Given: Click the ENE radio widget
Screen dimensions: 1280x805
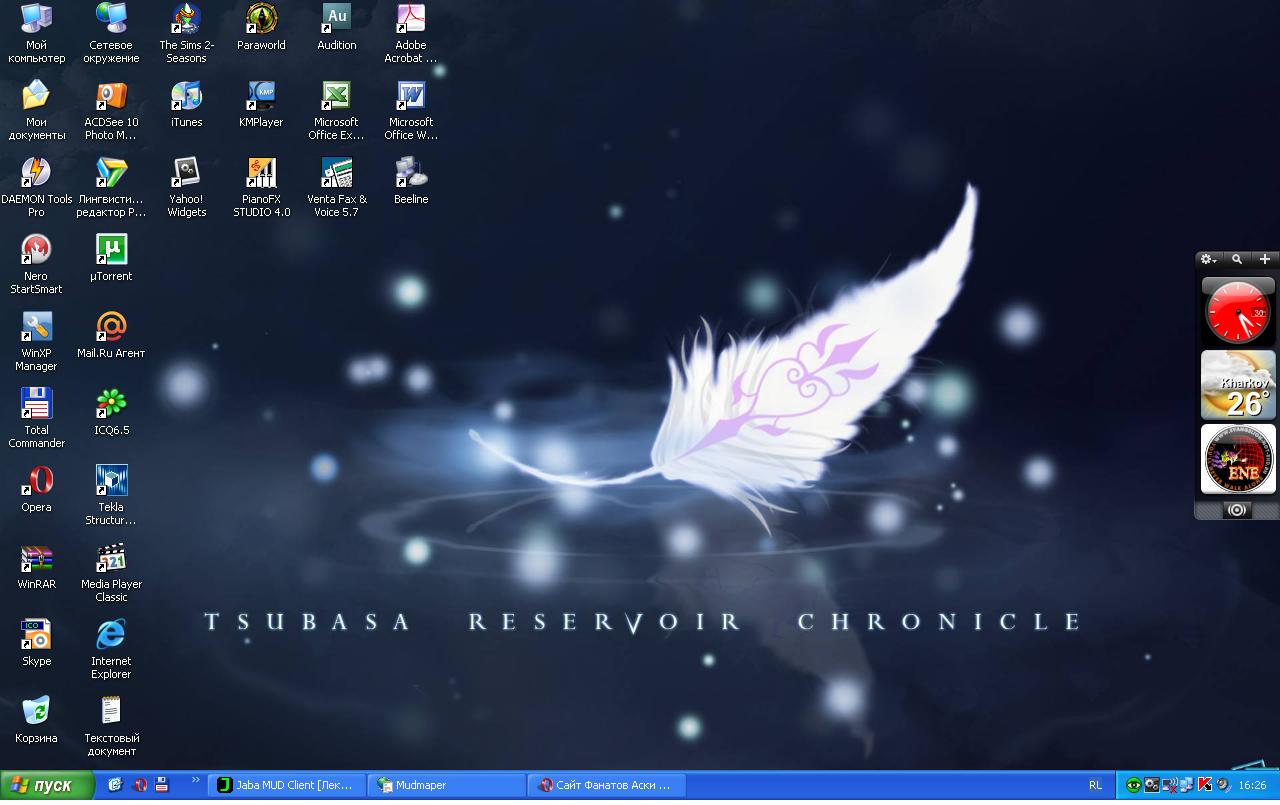Looking at the screenshot, I should (1238, 459).
